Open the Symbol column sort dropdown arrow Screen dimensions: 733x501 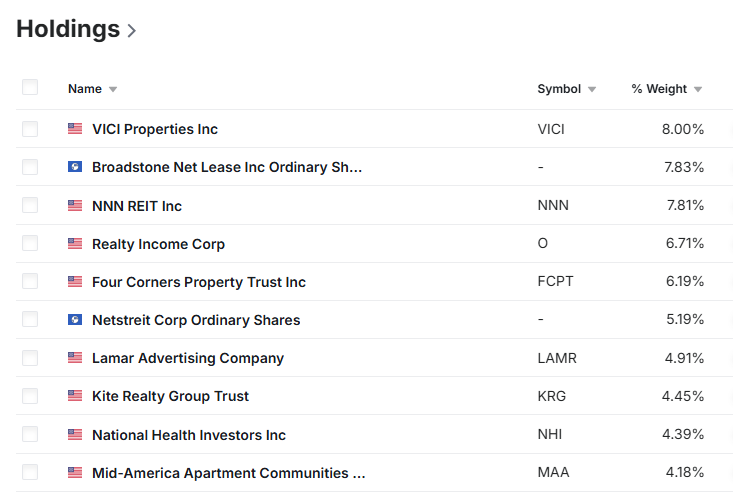[592, 89]
